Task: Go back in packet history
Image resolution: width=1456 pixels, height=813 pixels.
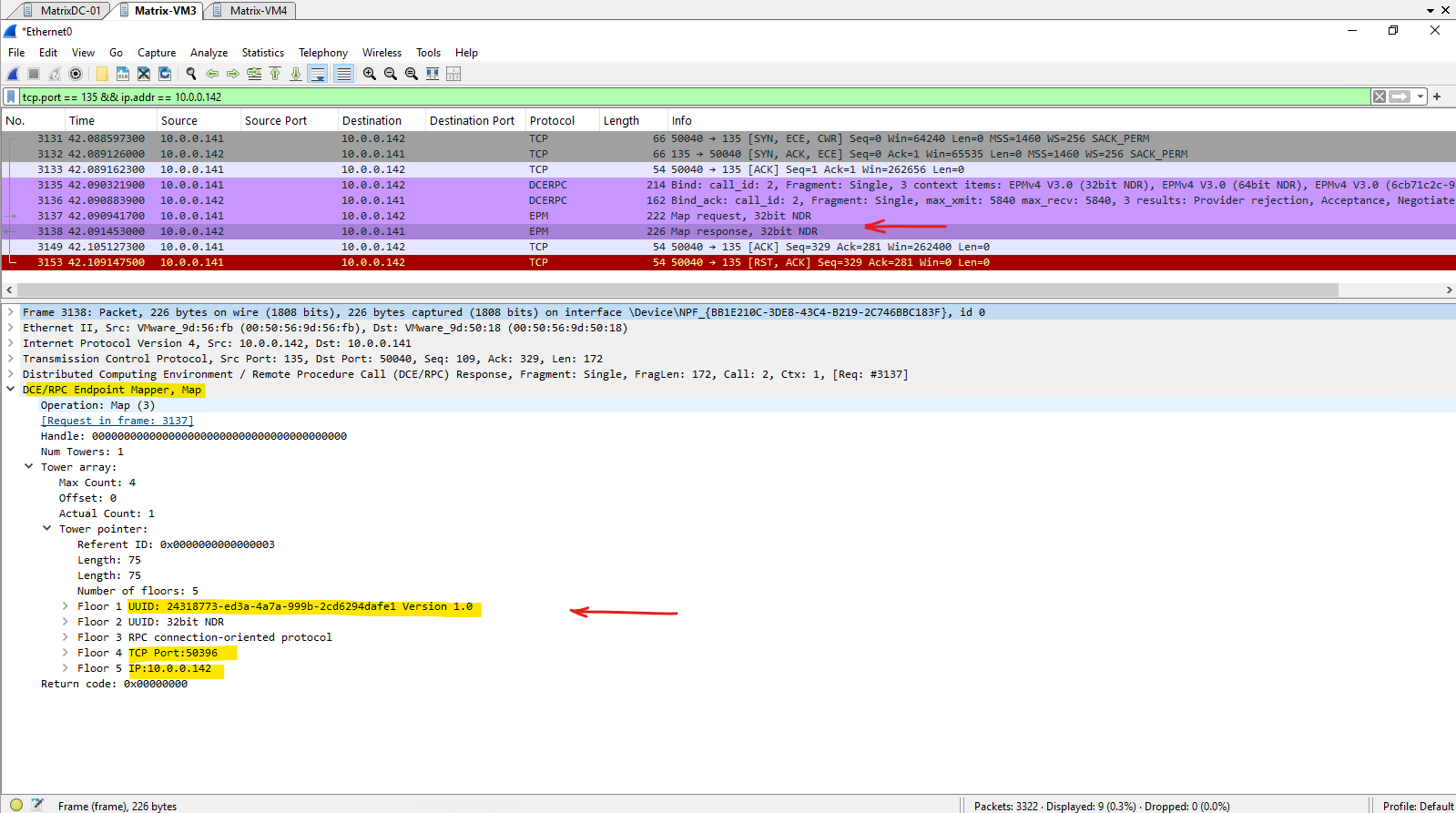Action: pos(212,74)
